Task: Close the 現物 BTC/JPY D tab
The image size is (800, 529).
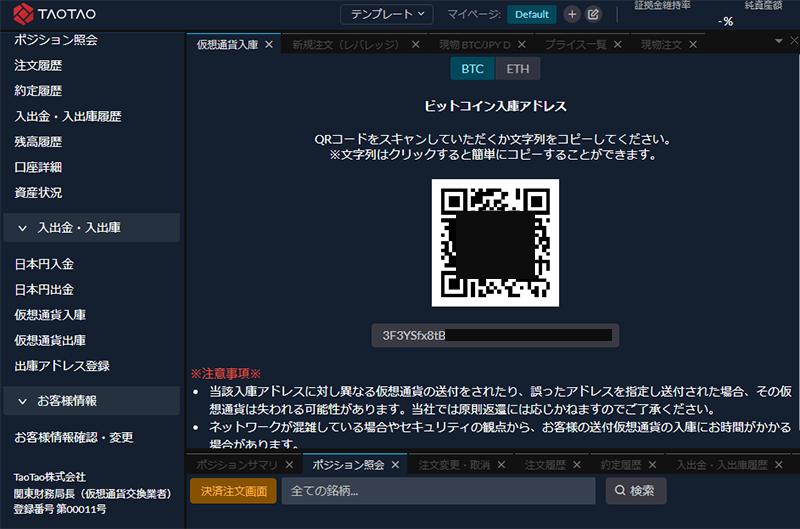Action: point(521,45)
